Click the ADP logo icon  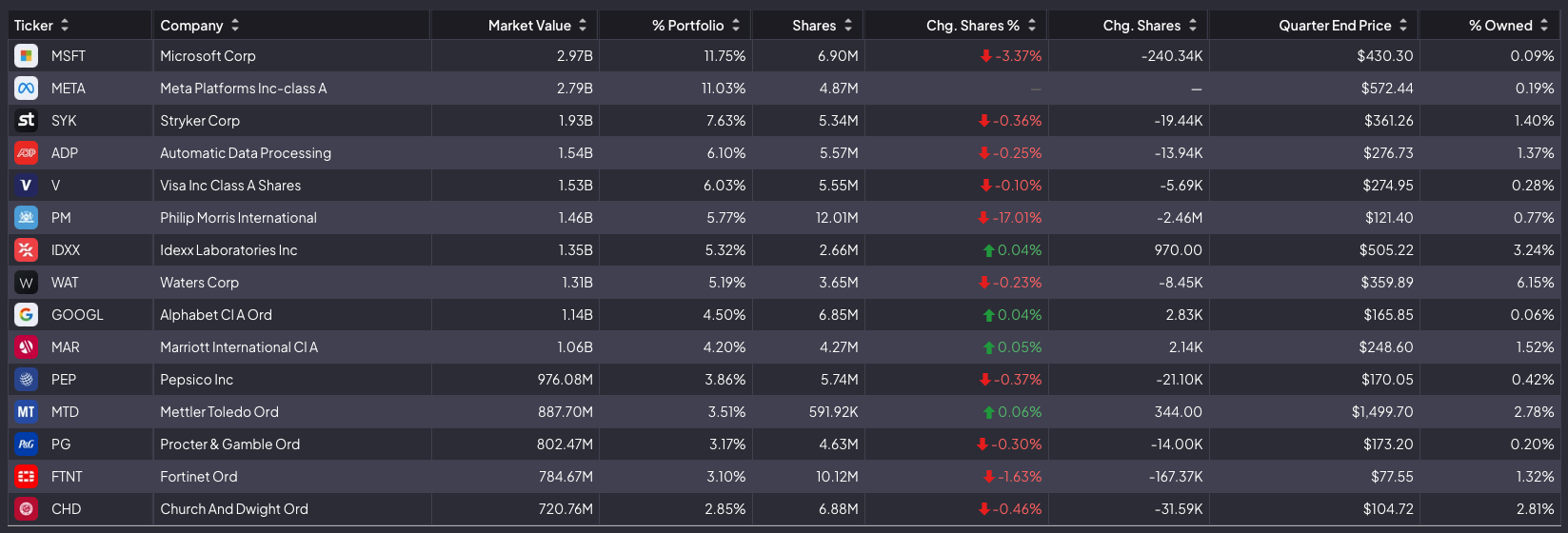(x=27, y=153)
